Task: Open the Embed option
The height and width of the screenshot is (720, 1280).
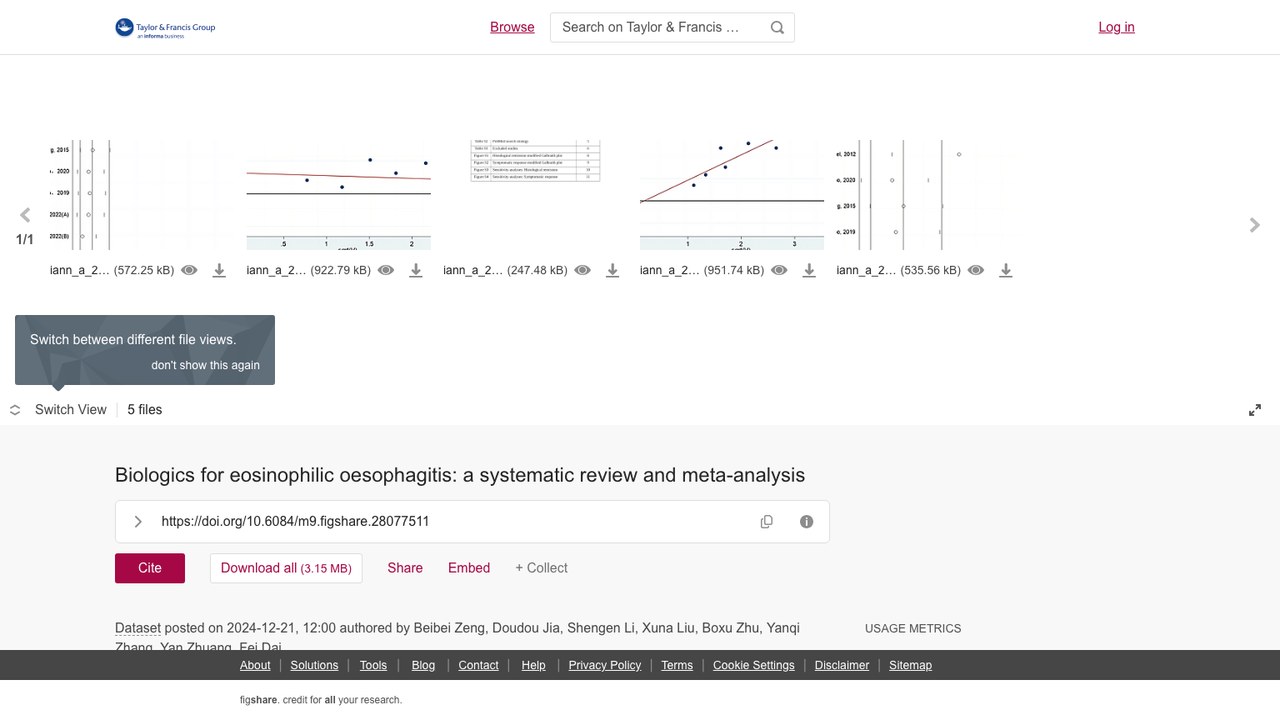Action: tap(469, 568)
